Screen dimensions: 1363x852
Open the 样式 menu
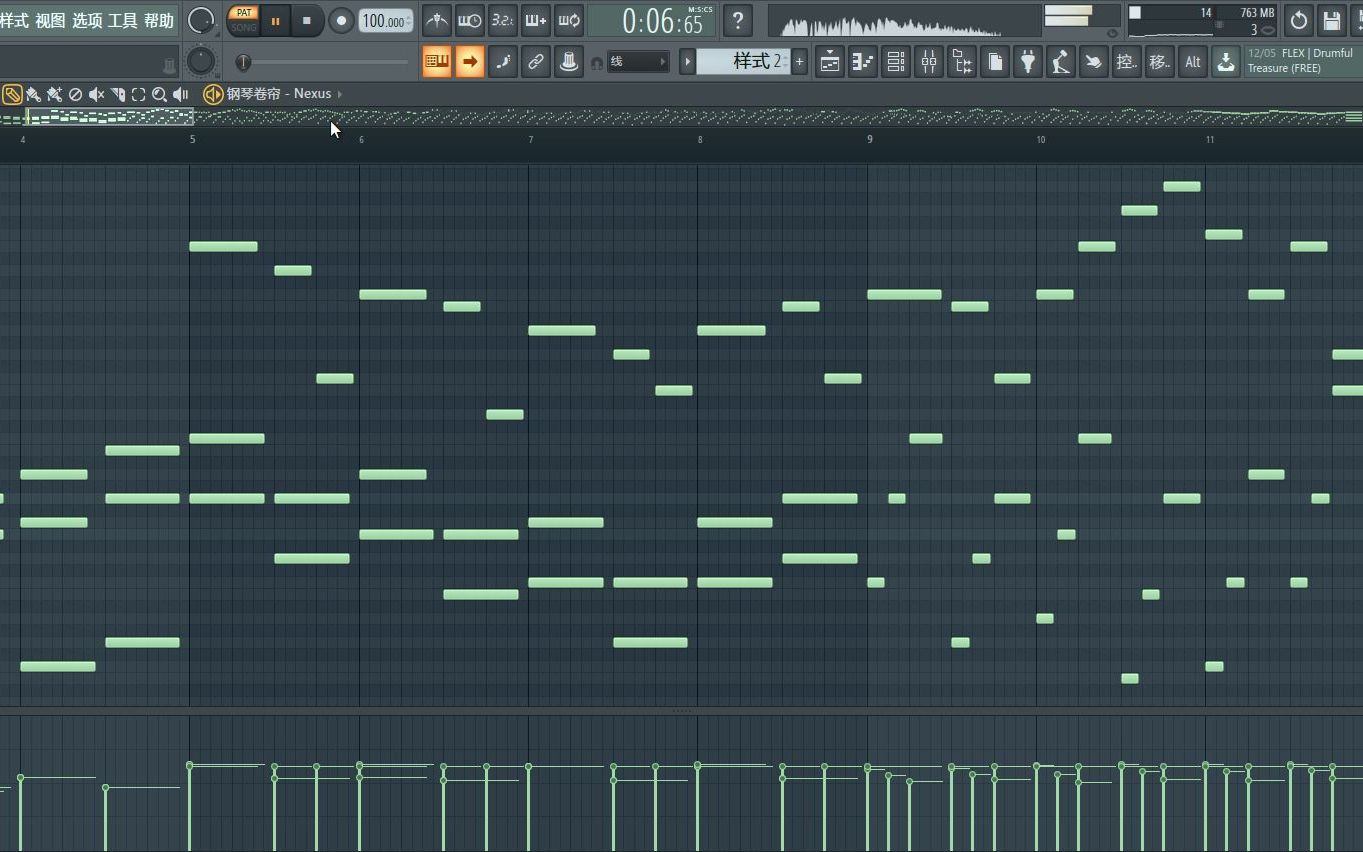[15, 20]
